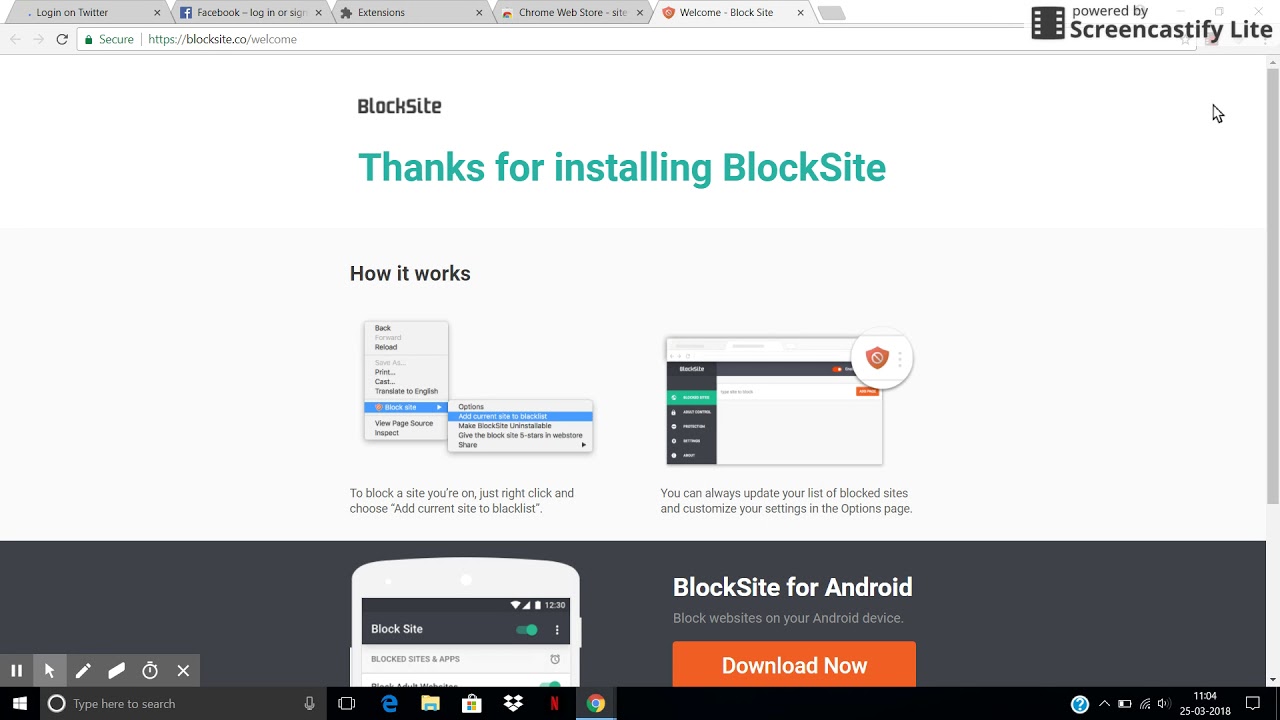This screenshot has height=720, width=1280.
Task: Click the Screencastify timer icon
Action: [150, 671]
